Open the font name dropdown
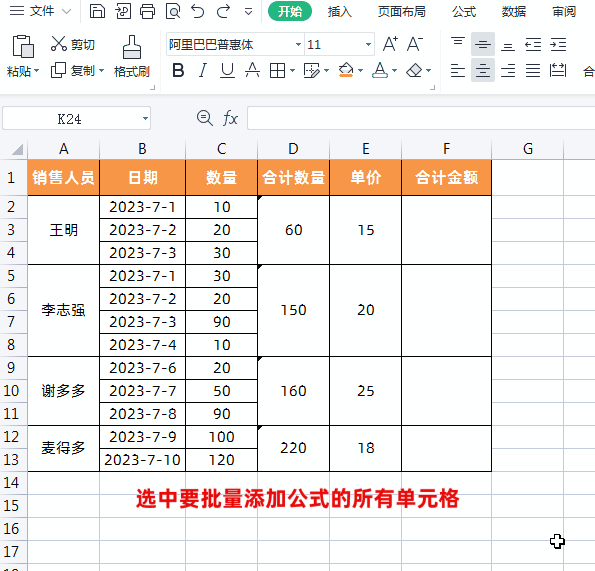 [299, 44]
